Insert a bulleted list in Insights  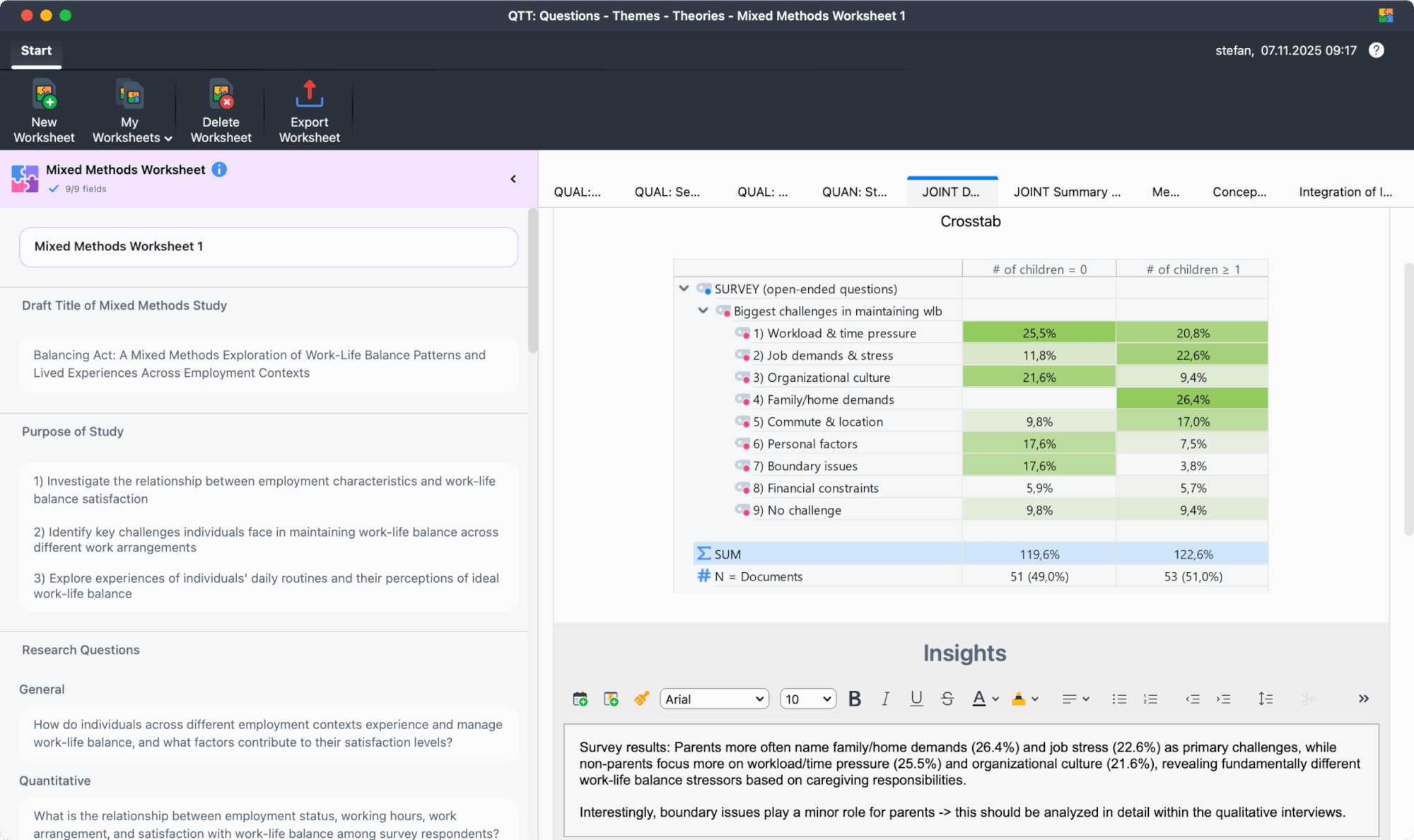tap(1118, 699)
